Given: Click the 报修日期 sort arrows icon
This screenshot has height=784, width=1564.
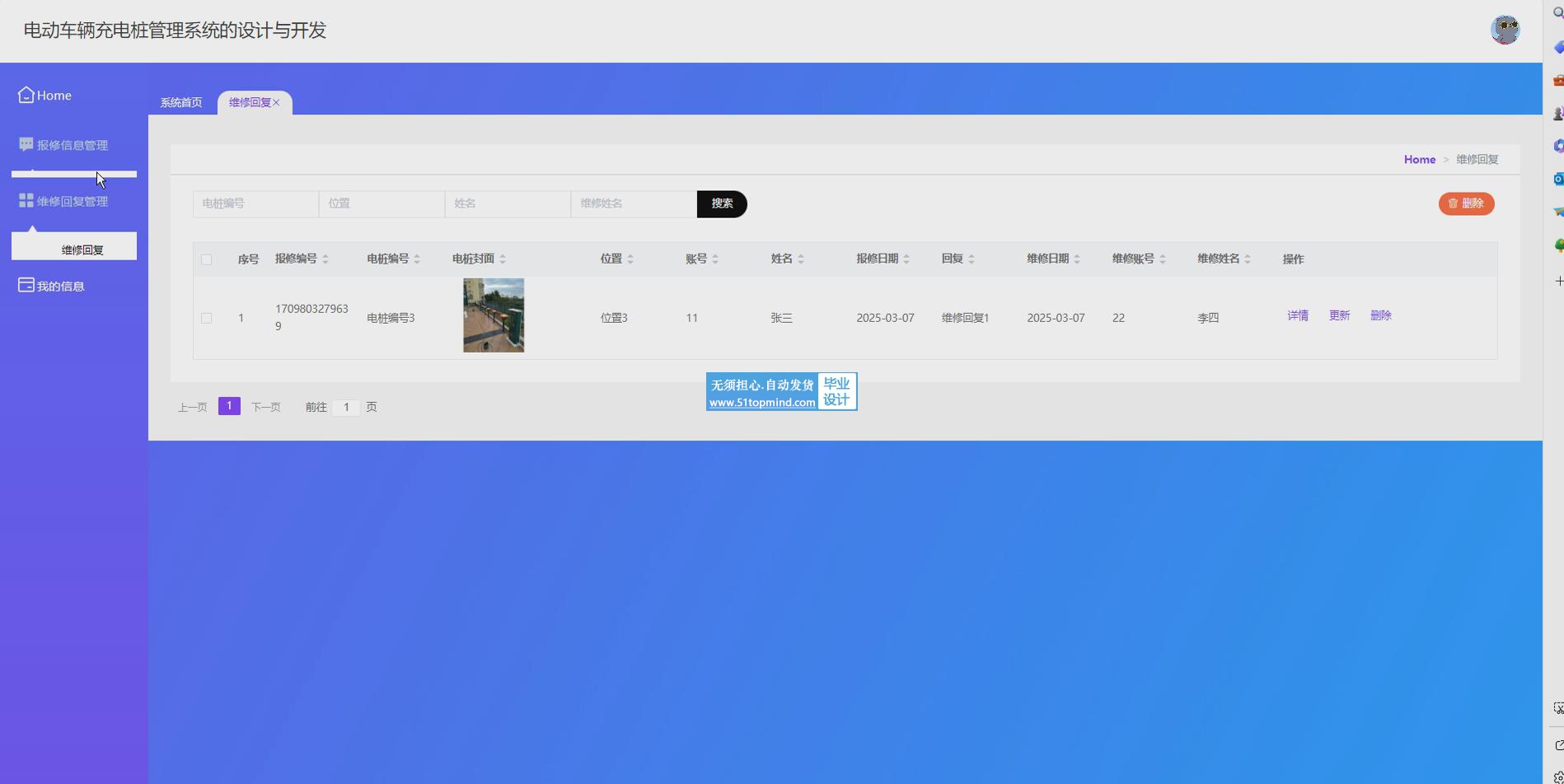Looking at the screenshot, I should (906, 259).
